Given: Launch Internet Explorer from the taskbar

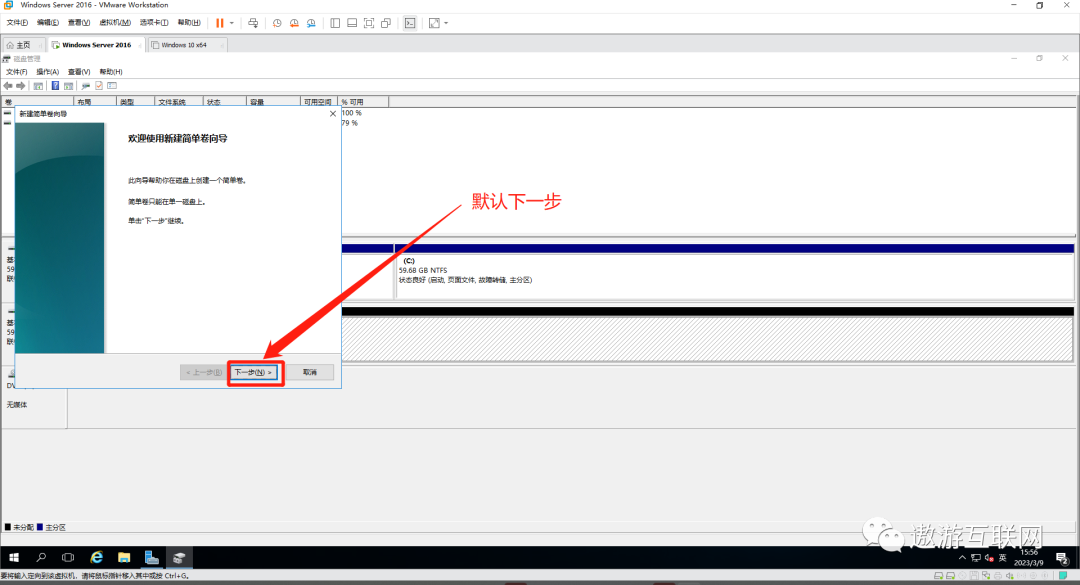Looking at the screenshot, I should point(96,557).
